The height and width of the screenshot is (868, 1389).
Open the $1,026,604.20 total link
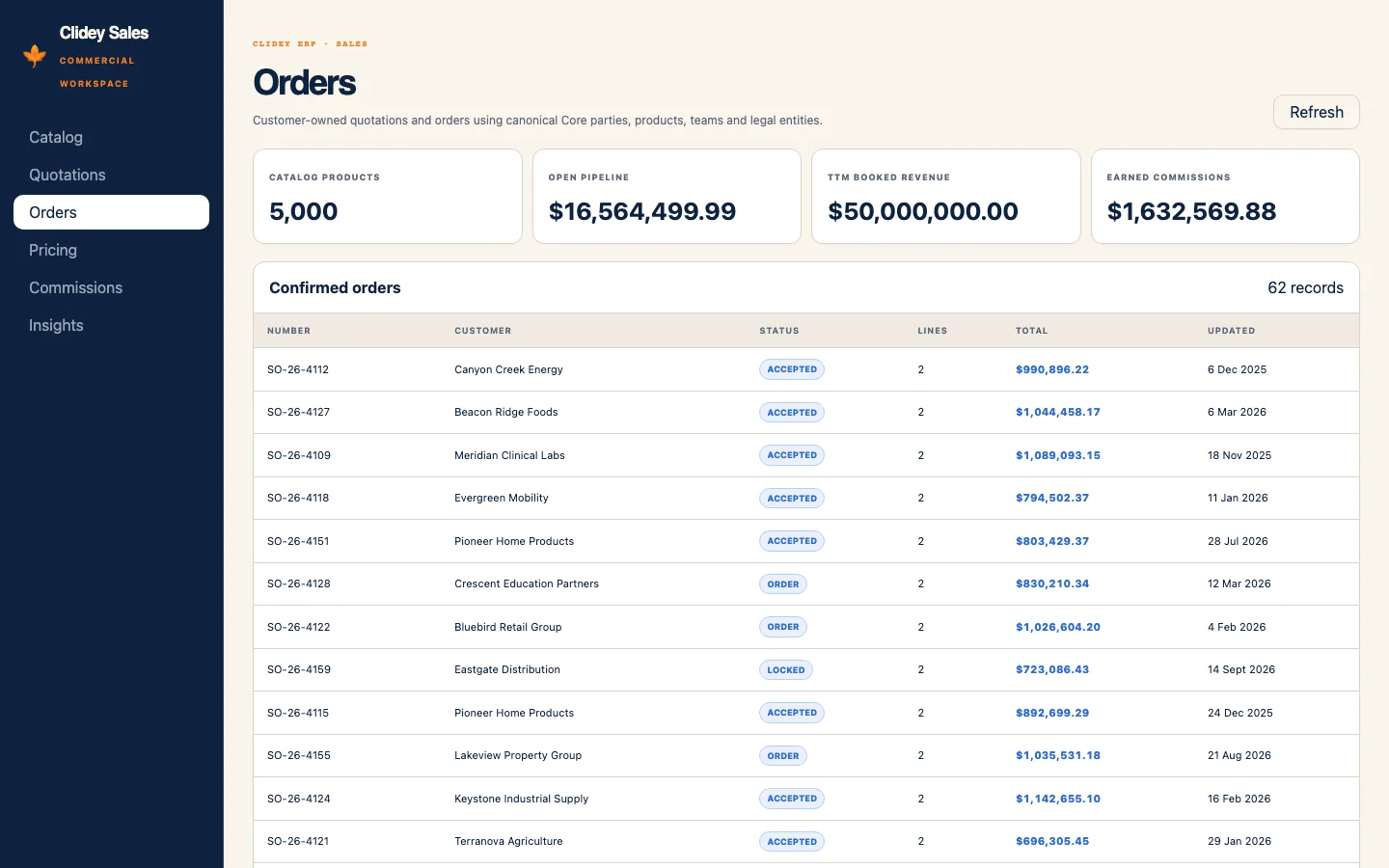1057,627
